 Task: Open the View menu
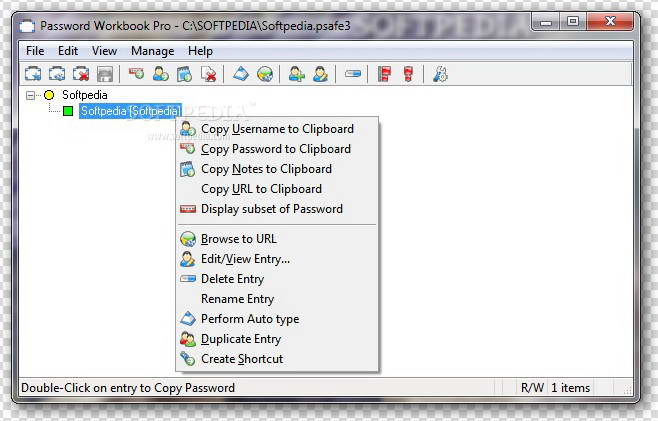point(104,51)
